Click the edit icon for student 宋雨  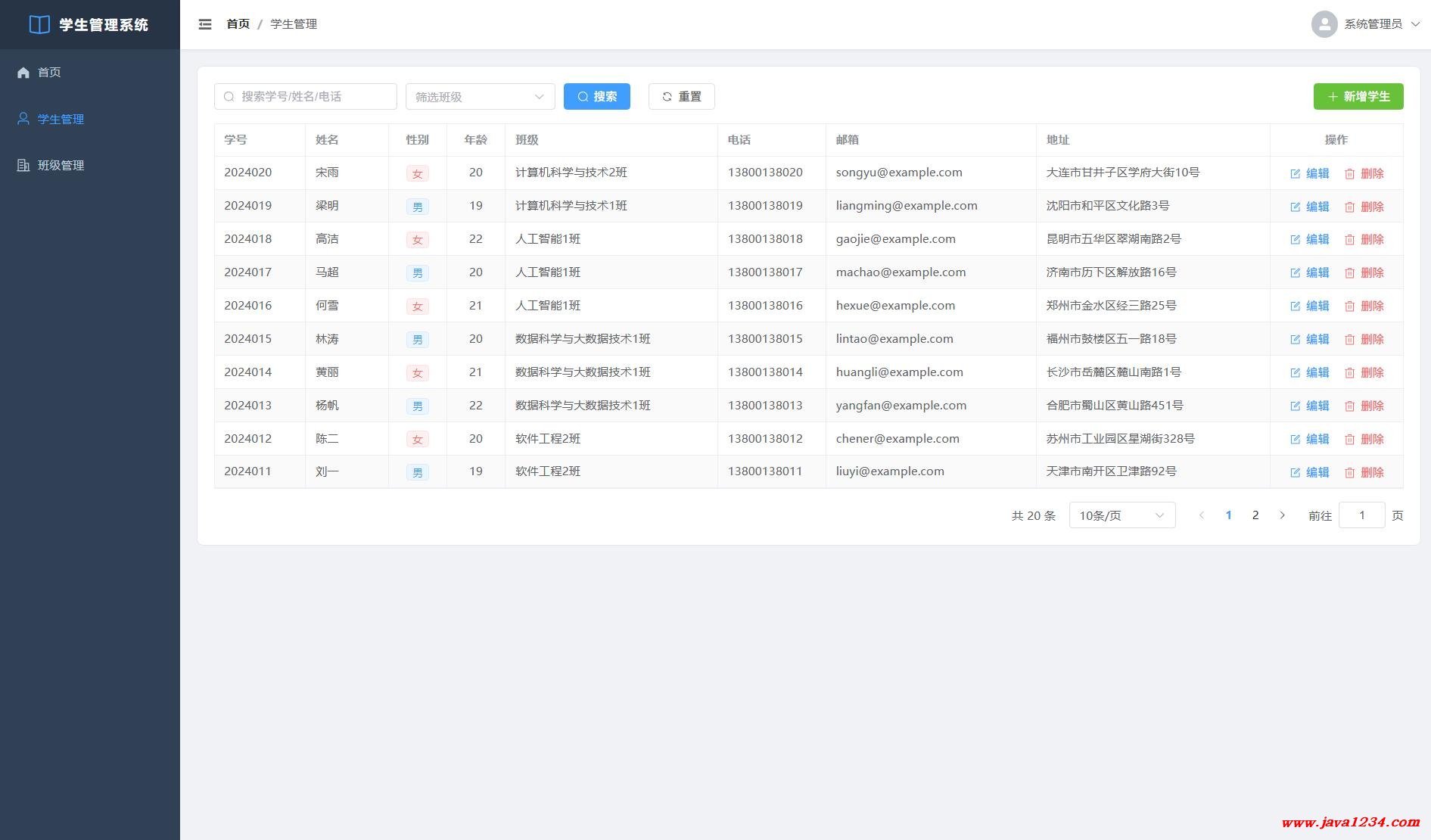(1295, 173)
